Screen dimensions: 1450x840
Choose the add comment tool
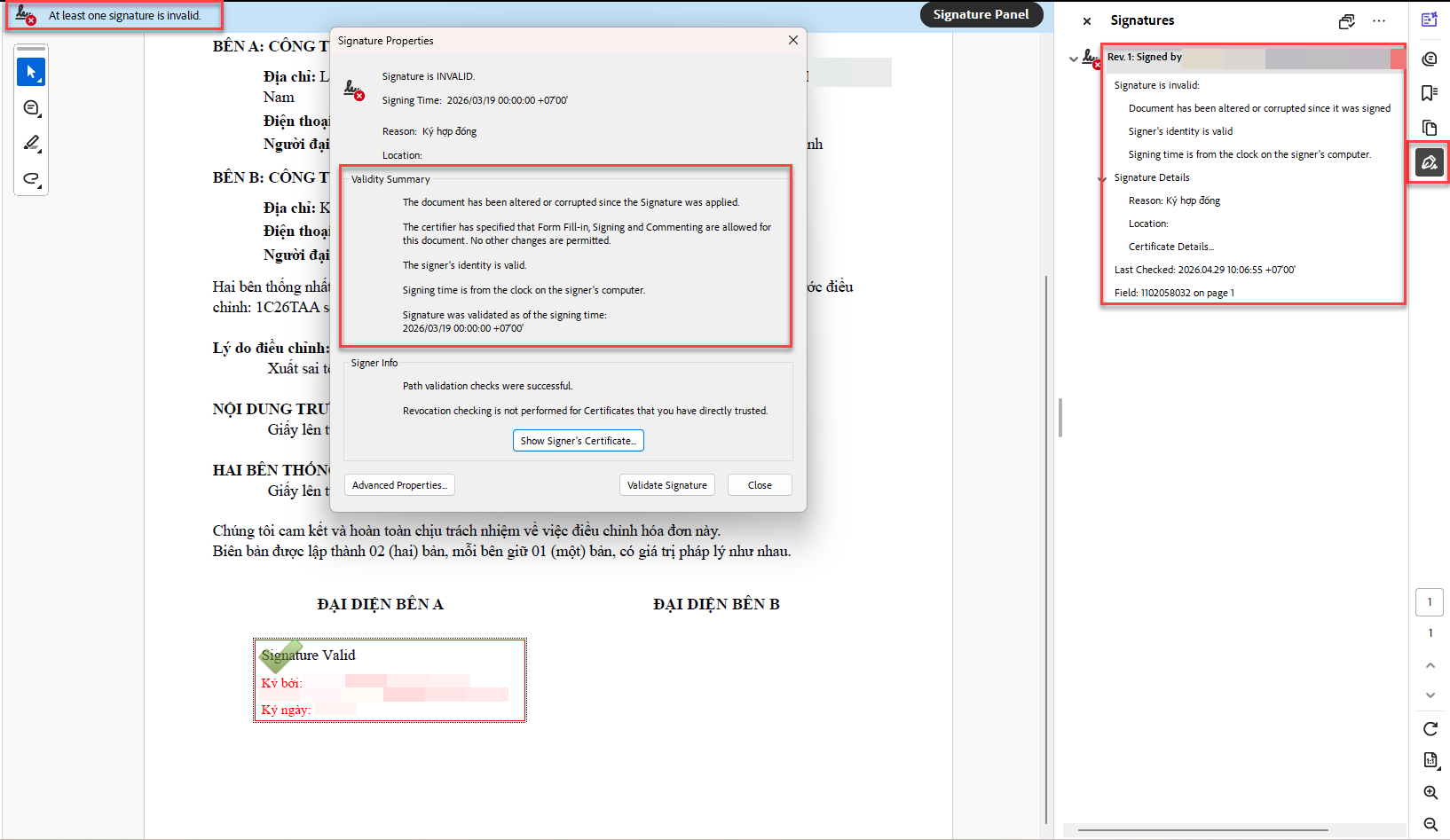[31, 108]
